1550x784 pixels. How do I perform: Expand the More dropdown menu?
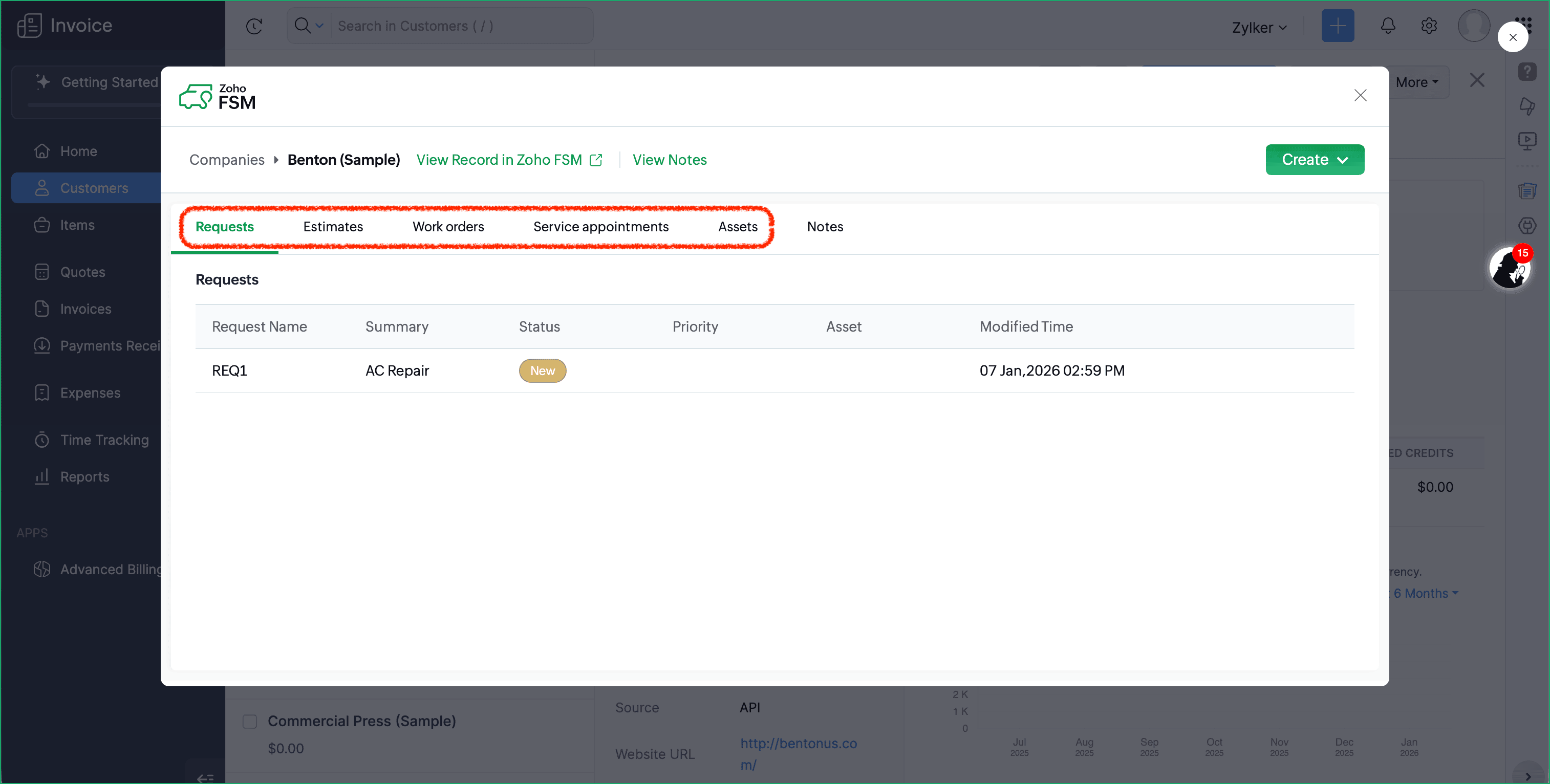click(x=1416, y=82)
